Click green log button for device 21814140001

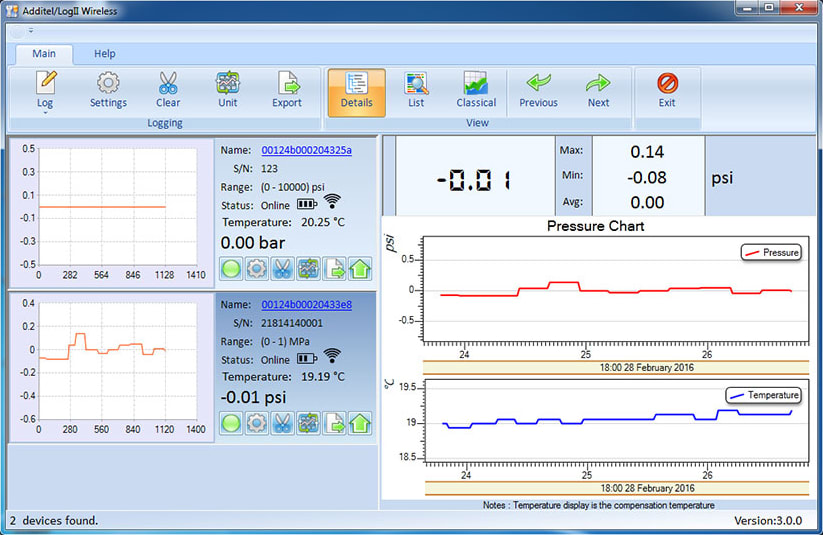tap(231, 423)
